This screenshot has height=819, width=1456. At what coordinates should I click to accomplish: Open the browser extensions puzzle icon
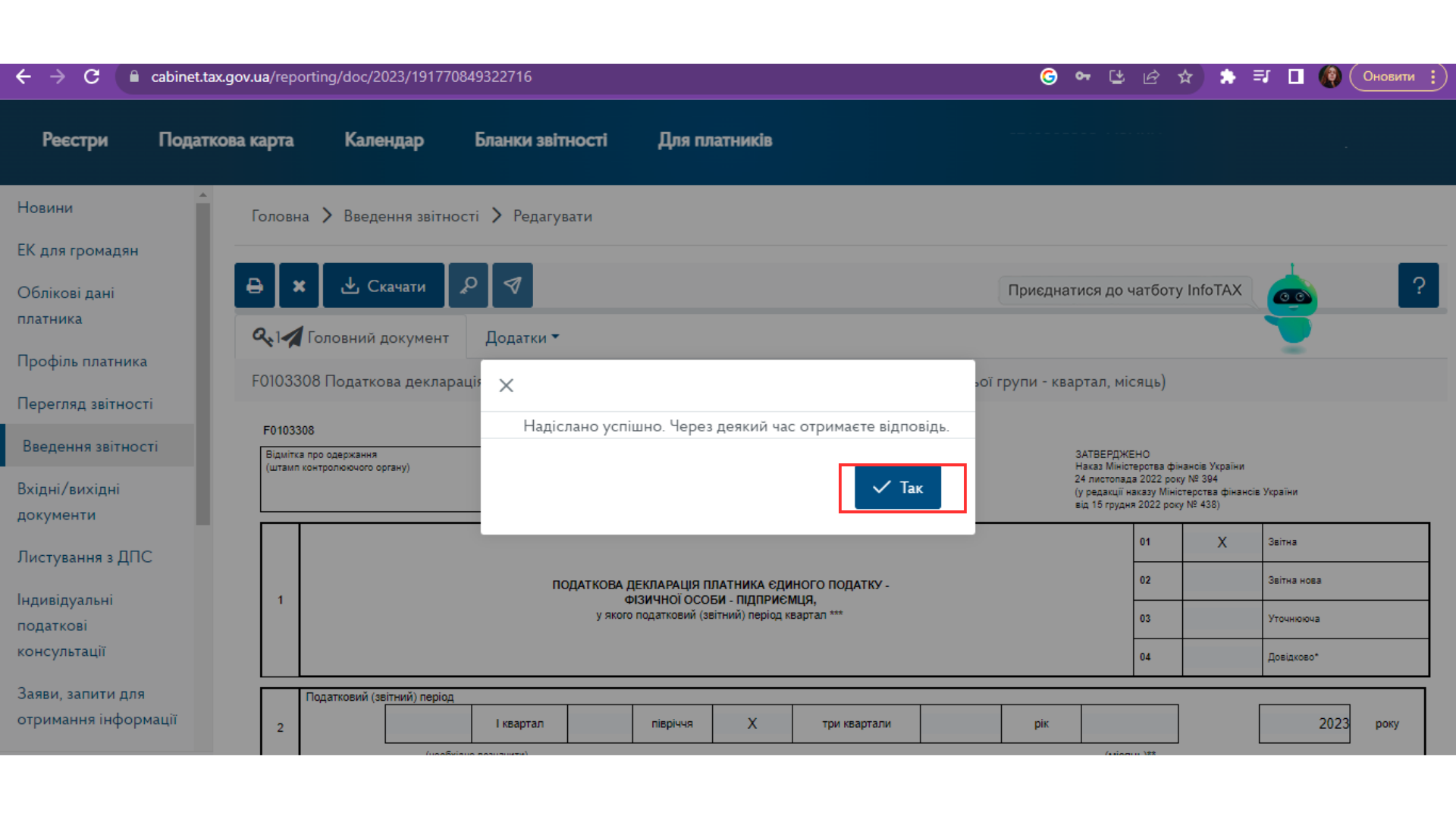(x=1228, y=77)
